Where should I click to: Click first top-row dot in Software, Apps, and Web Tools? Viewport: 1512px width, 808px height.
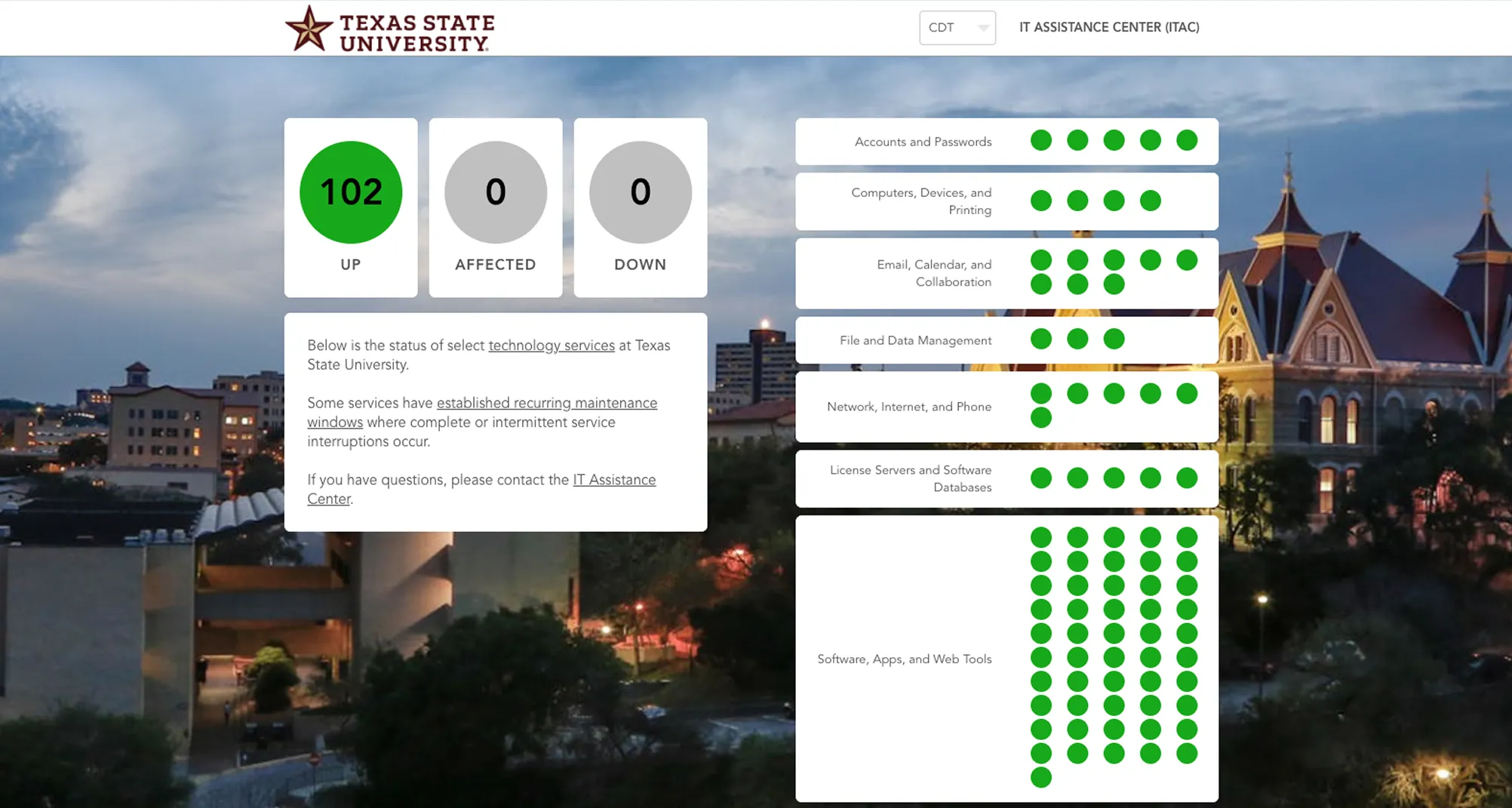1041,538
